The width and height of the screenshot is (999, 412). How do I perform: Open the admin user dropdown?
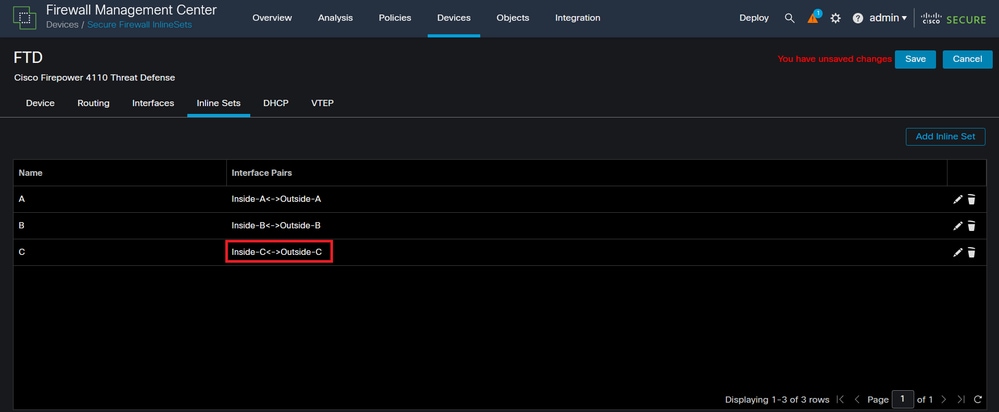[x=888, y=18]
